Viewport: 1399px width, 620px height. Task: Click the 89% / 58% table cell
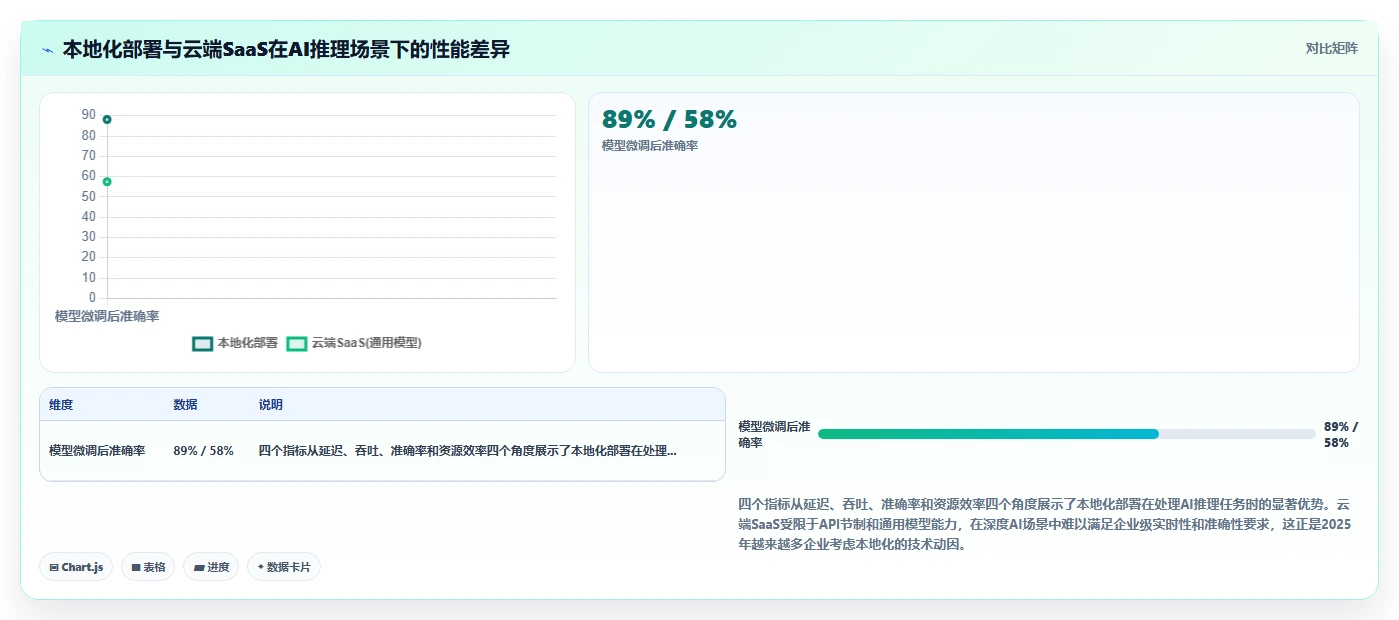203,451
